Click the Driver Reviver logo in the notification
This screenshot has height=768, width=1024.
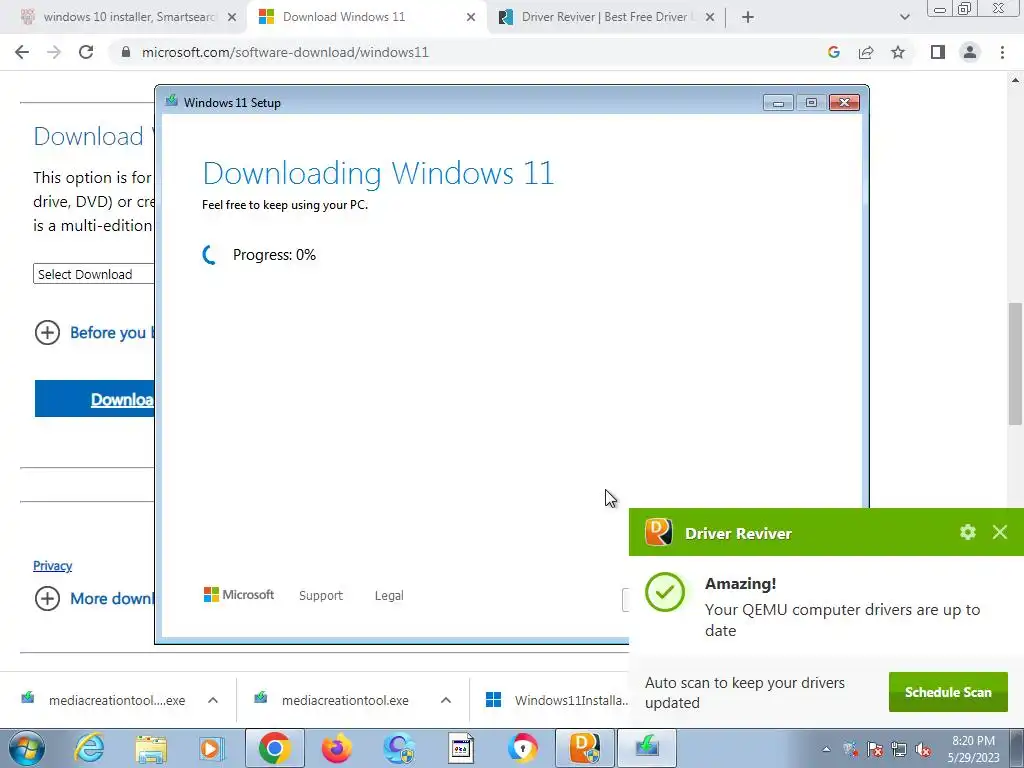point(659,532)
